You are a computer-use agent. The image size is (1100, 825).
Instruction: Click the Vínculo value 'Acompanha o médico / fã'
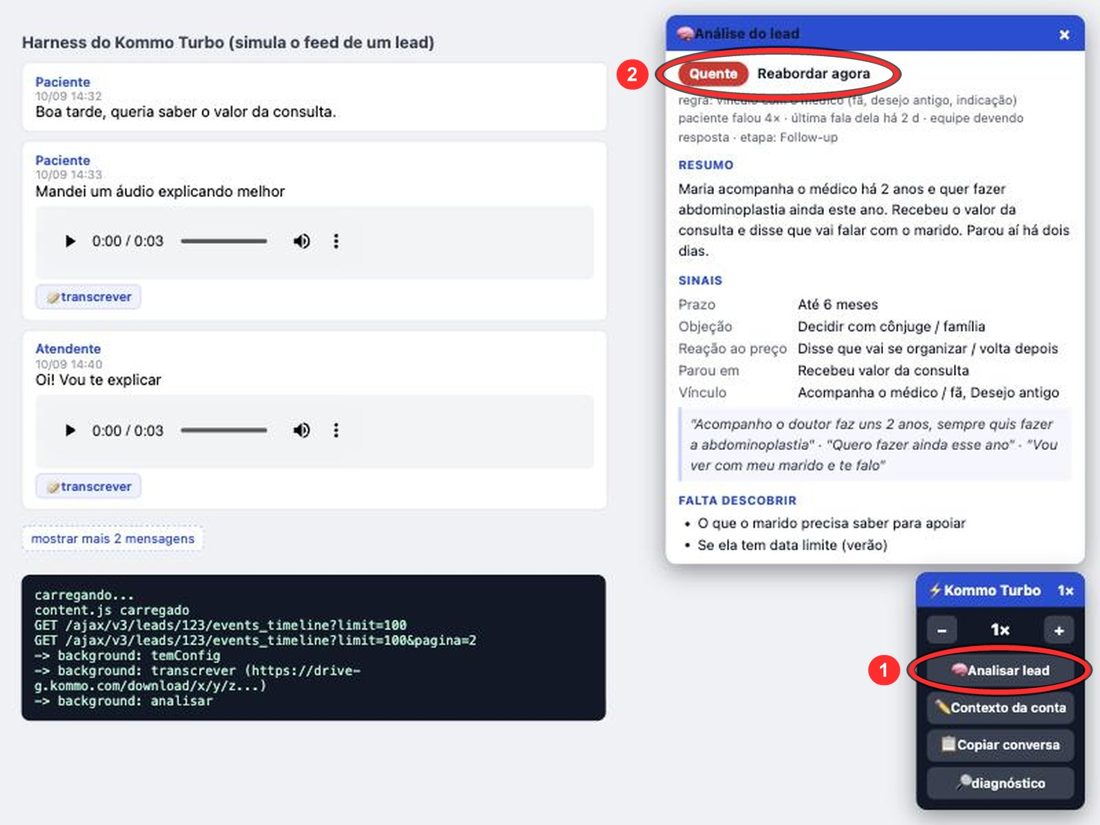928,392
